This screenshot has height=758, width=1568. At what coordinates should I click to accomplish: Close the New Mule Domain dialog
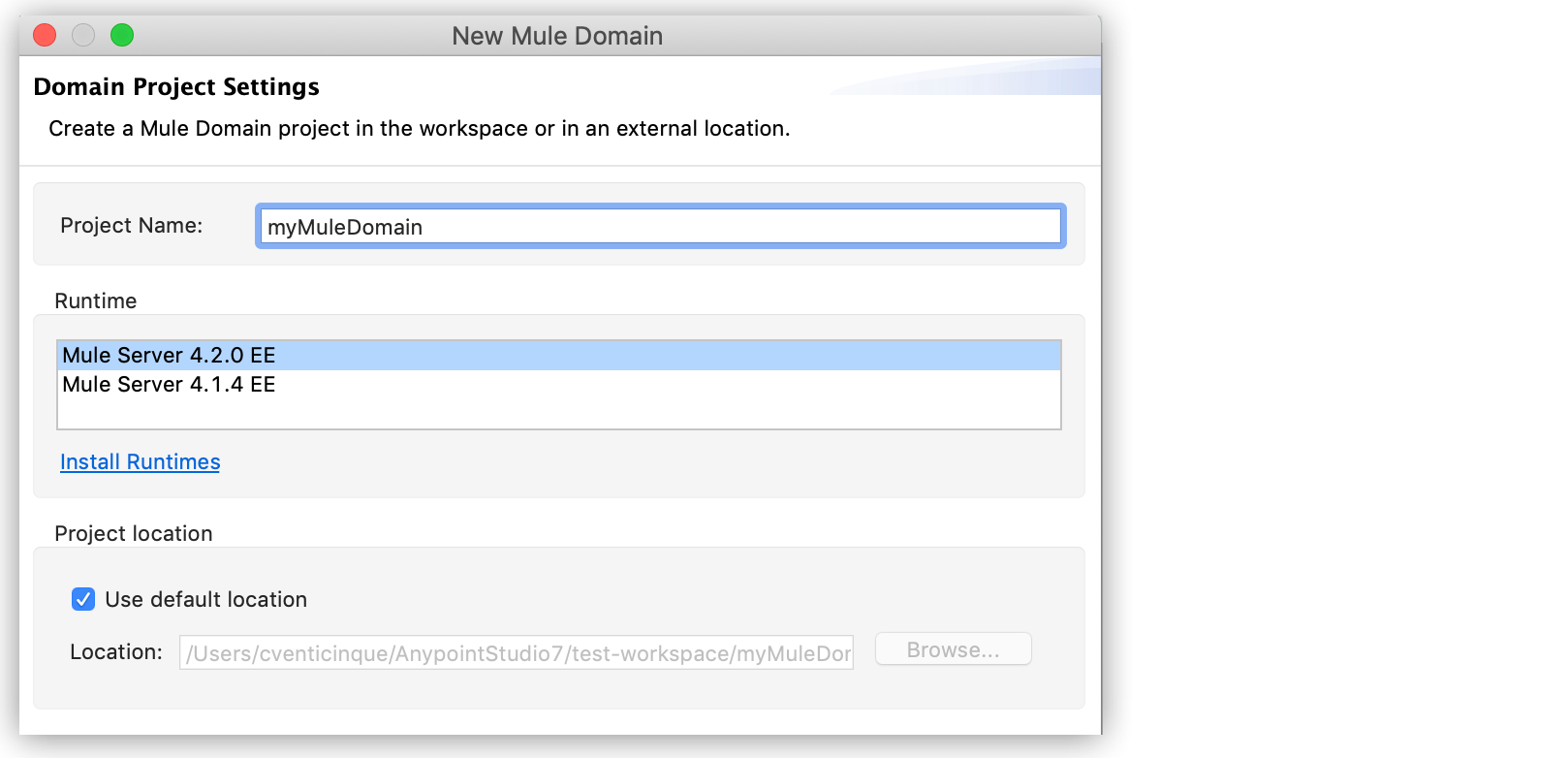tap(45, 36)
